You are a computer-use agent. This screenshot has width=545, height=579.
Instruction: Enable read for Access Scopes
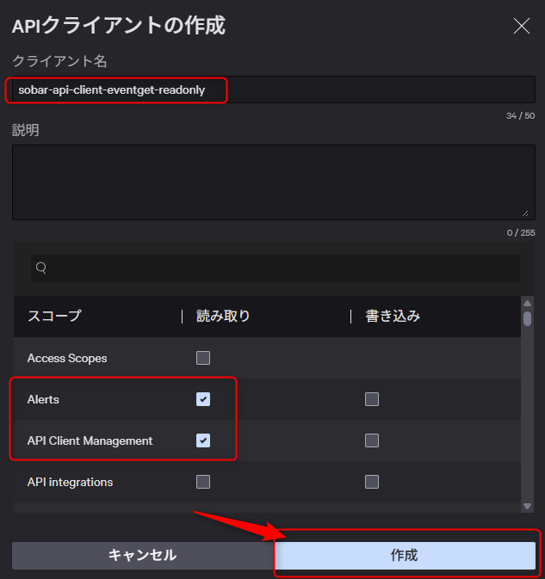click(203, 358)
